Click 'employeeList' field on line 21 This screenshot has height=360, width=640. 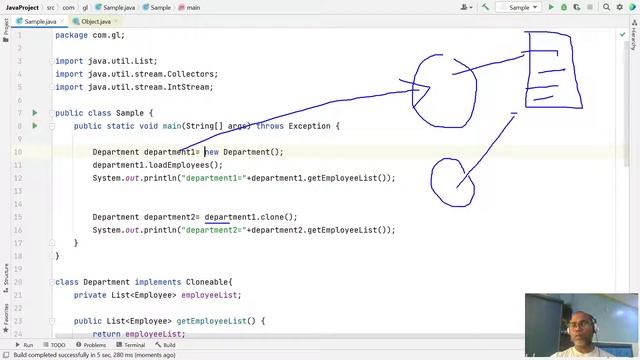pos(209,295)
